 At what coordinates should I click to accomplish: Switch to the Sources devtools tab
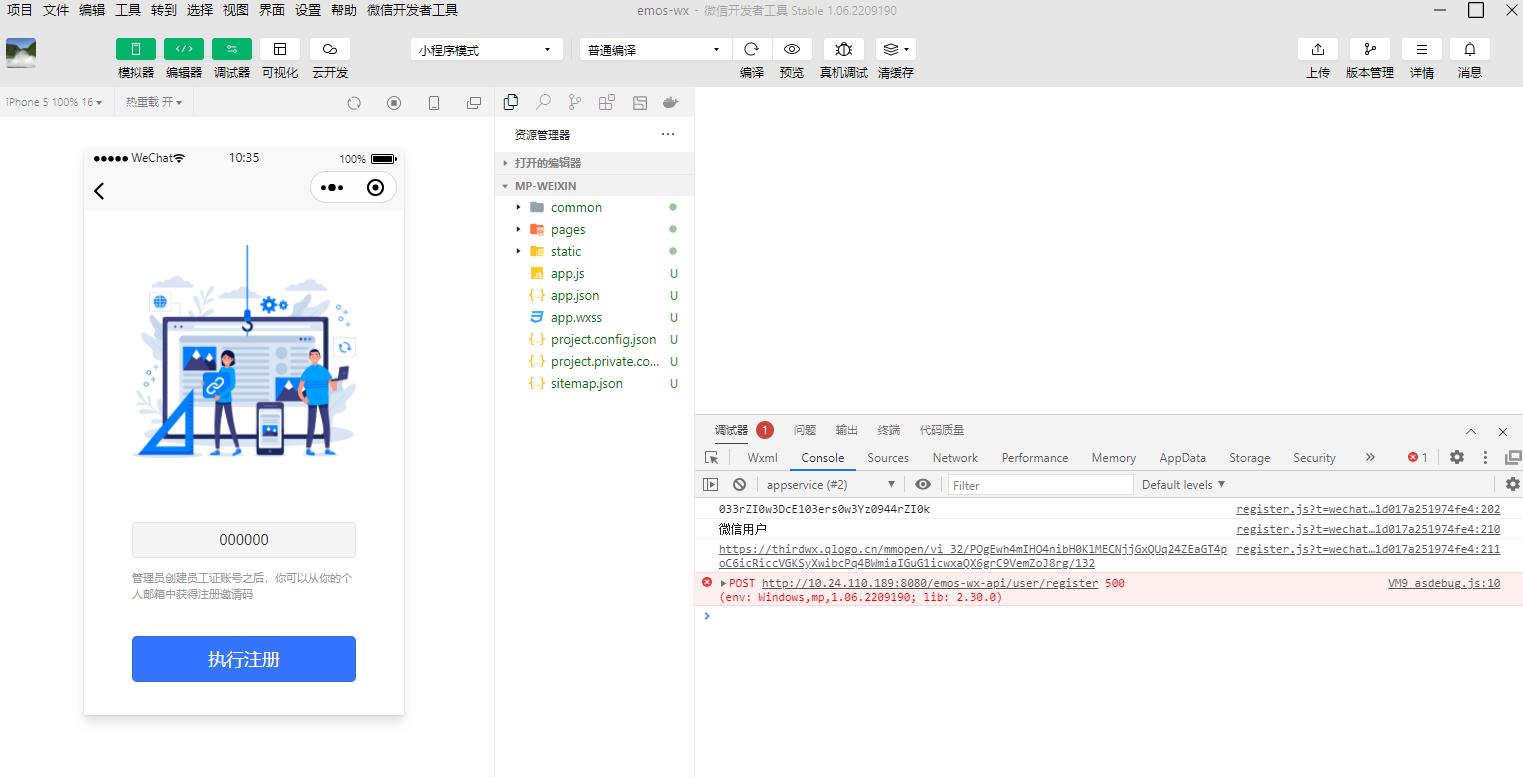tap(888, 457)
